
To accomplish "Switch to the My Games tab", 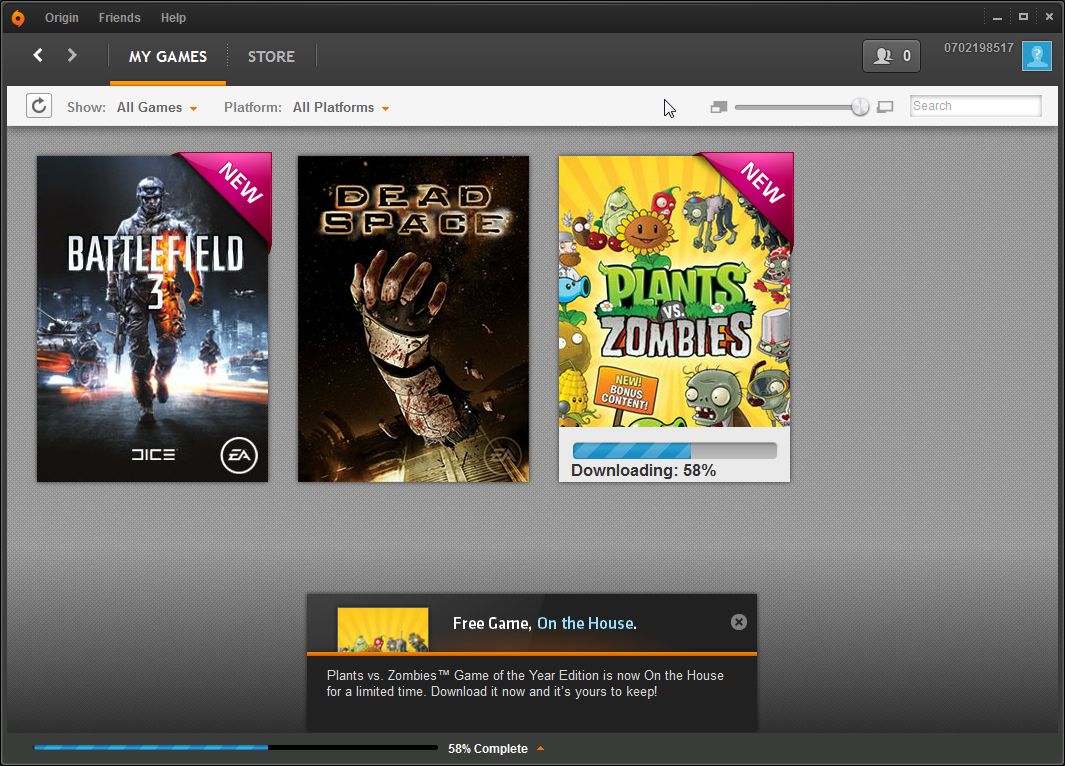I will 168,56.
